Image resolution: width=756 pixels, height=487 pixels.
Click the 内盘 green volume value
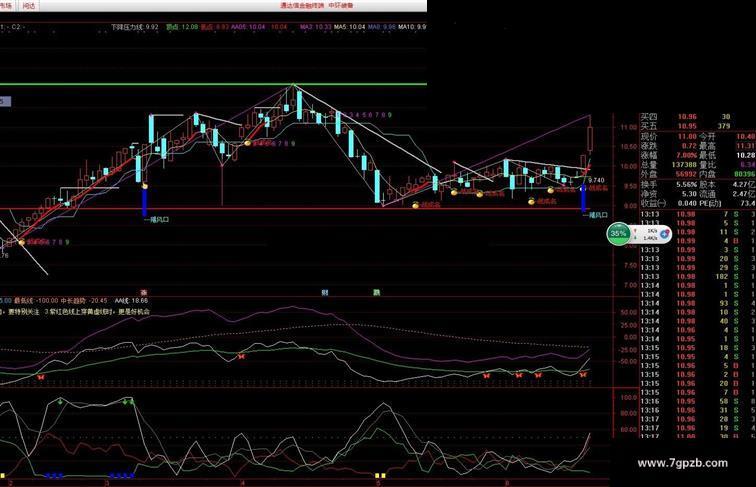point(745,174)
